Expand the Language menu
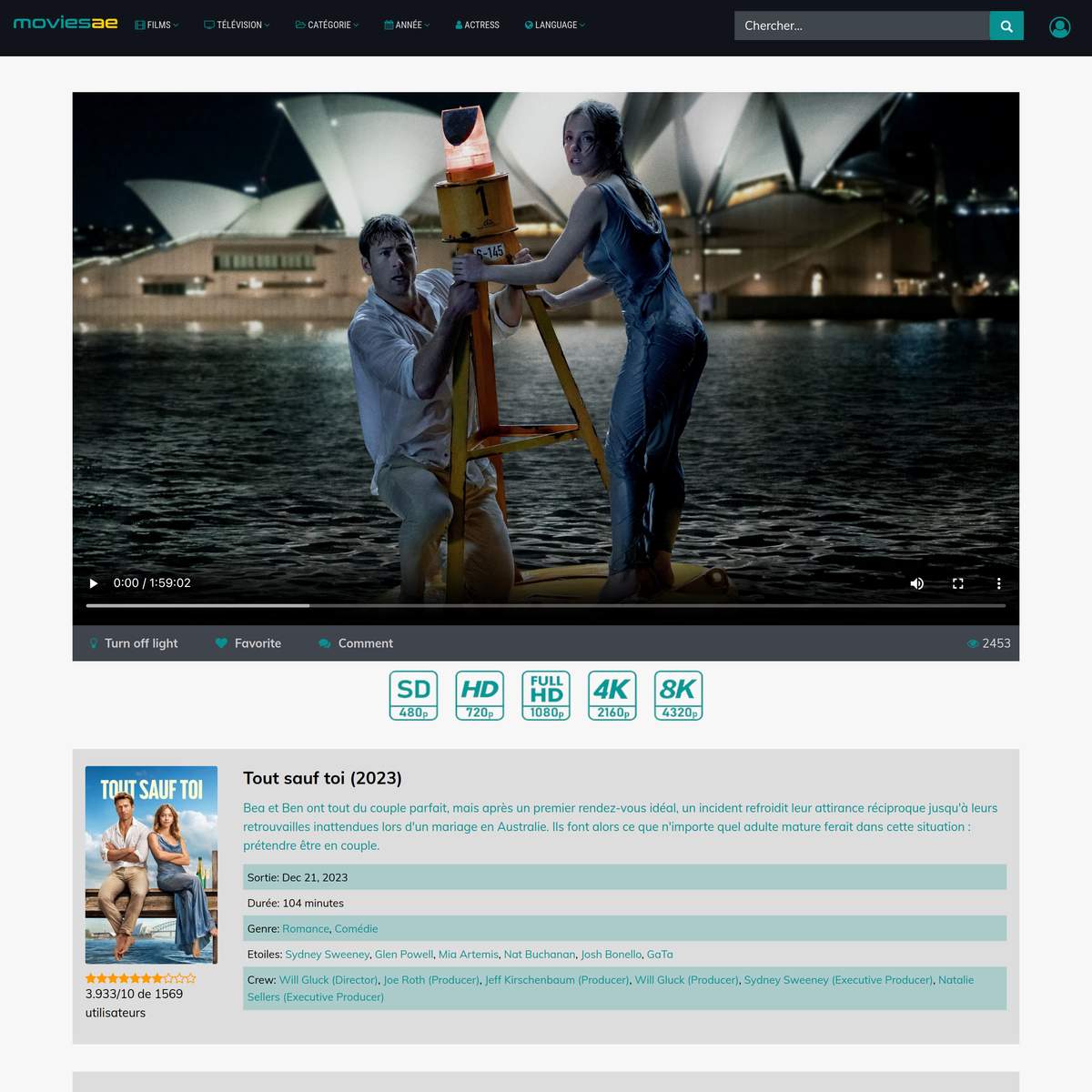The height and width of the screenshot is (1092, 1092). [555, 25]
